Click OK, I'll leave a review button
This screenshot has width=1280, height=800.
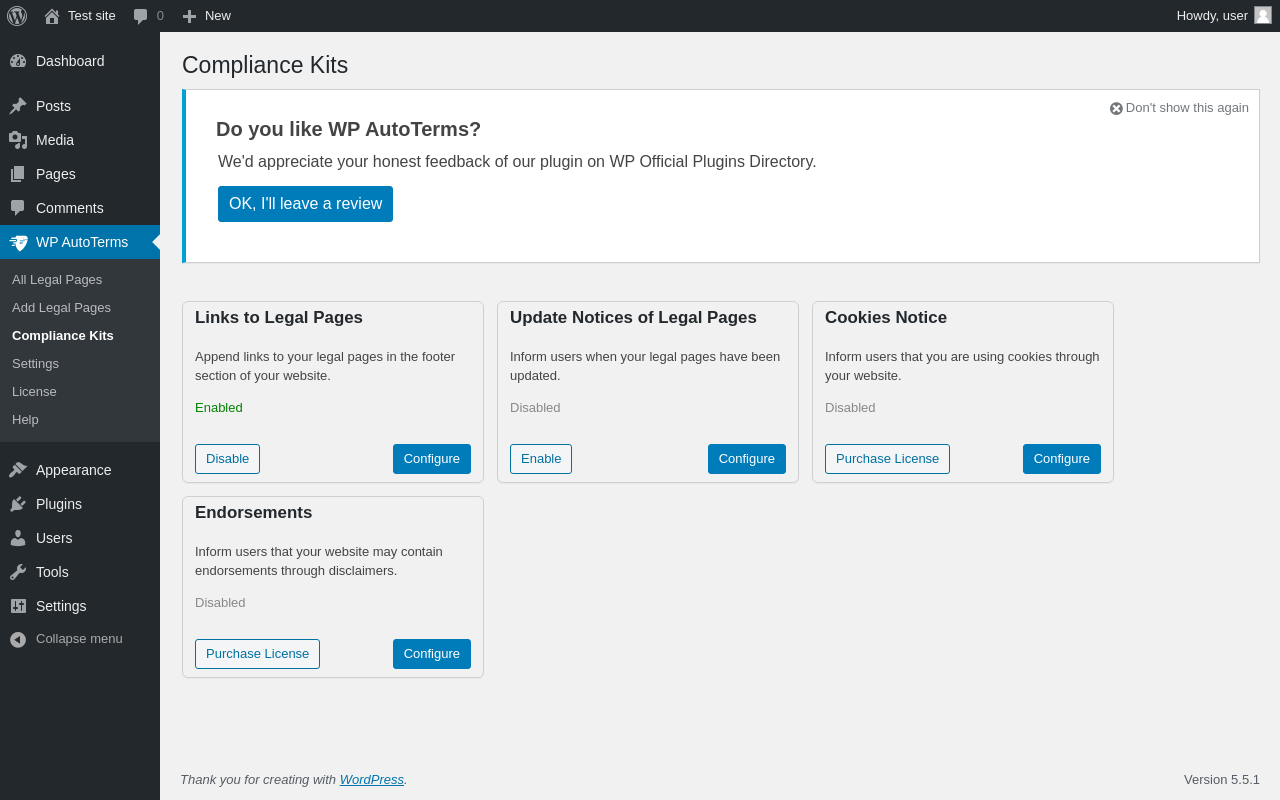[305, 204]
